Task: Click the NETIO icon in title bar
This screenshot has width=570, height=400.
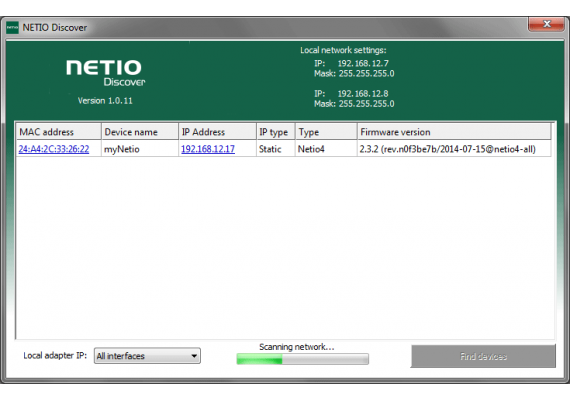Action: pos(12,28)
